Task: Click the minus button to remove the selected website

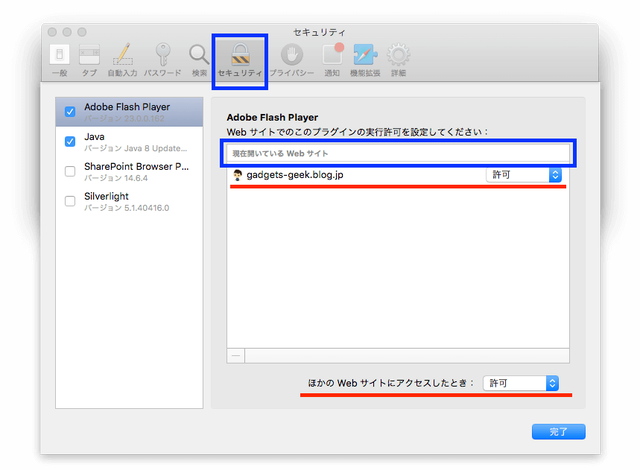Action: pos(236,356)
